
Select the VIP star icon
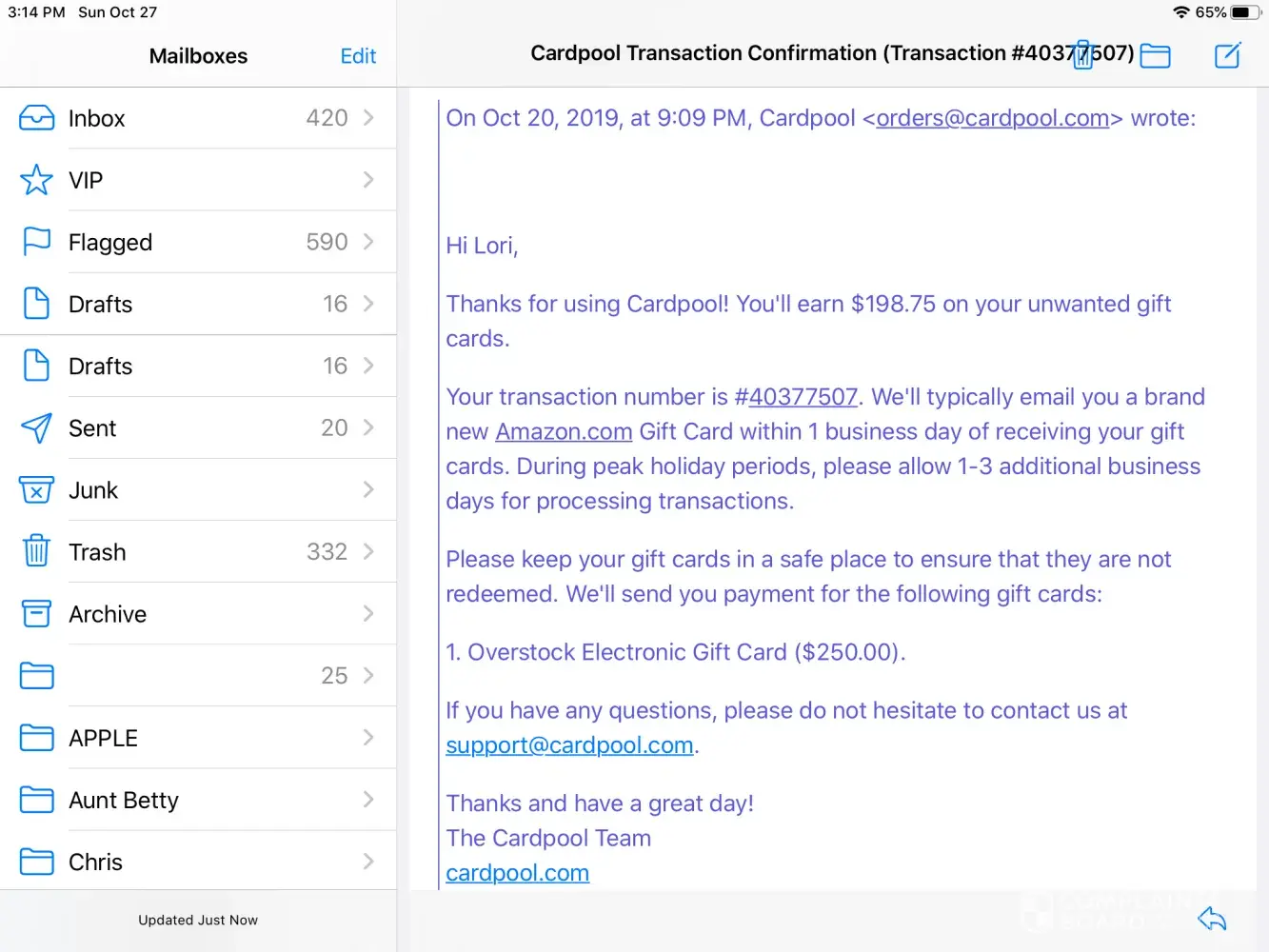tap(36, 180)
